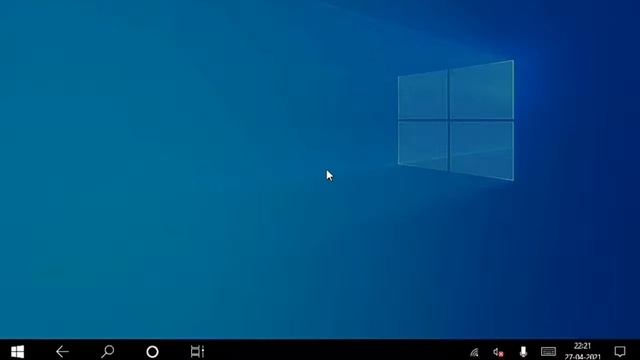Open the taskbar Search magnifier
The height and width of the screenshot is (360, 640).
(x=107, y=351)
